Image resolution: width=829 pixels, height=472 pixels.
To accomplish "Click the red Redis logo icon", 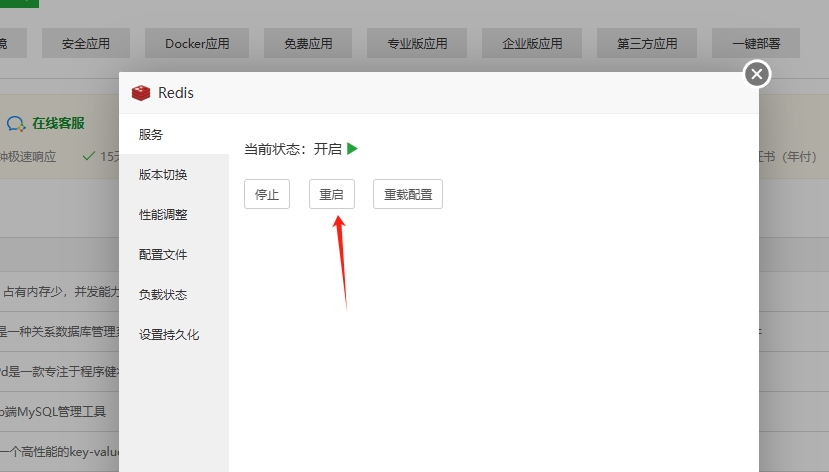I will point(141,93).
